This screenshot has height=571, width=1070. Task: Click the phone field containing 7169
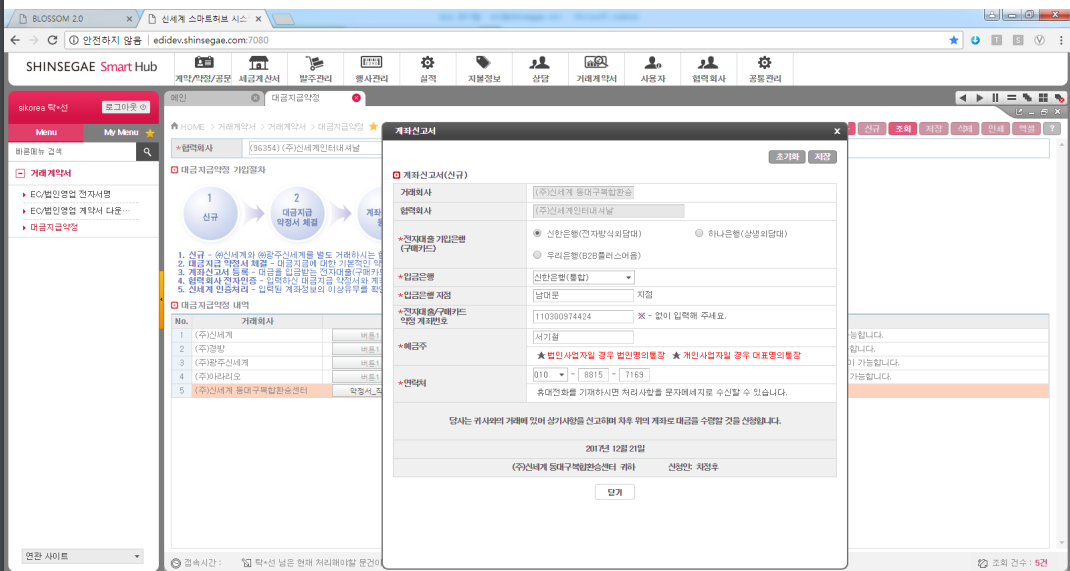(x=634, y=375)
